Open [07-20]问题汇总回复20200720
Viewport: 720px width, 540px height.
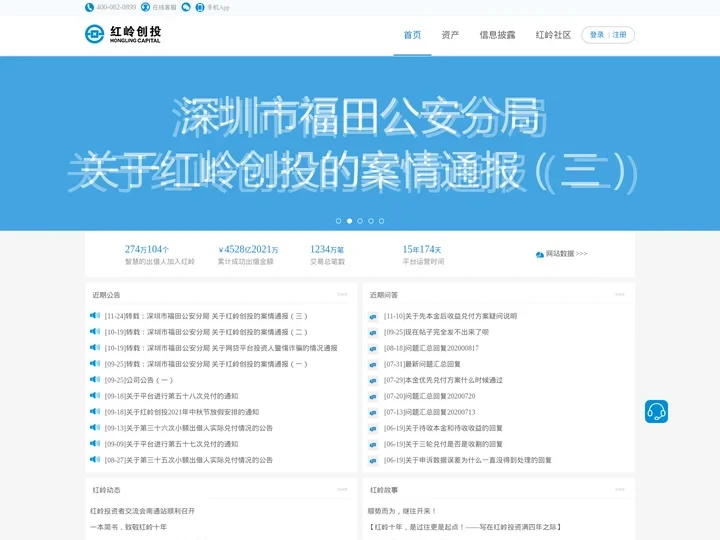click(x=429, y=396)
